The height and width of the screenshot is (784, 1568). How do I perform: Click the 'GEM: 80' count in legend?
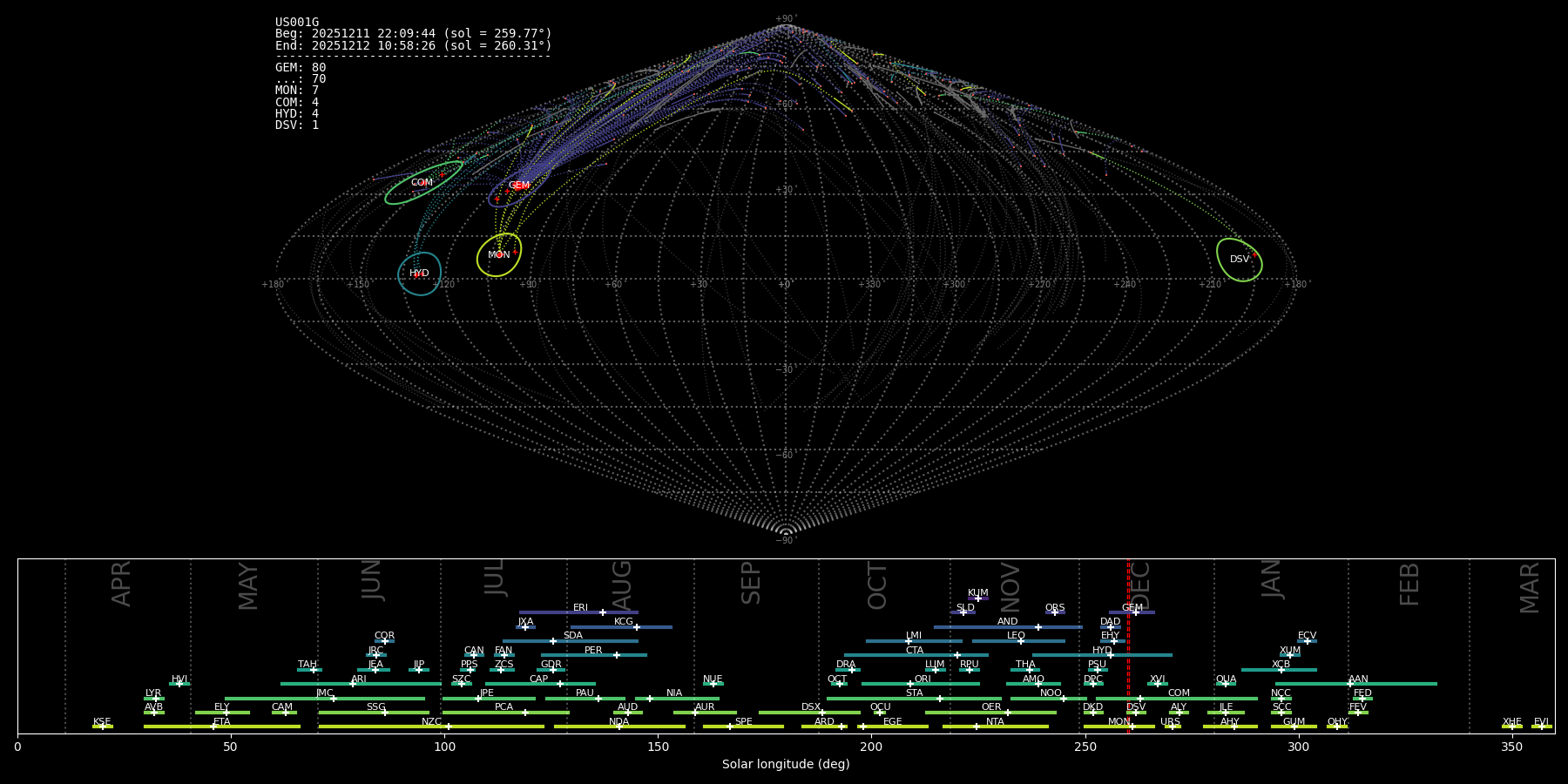pyautogui.click(x=301, y=68)
